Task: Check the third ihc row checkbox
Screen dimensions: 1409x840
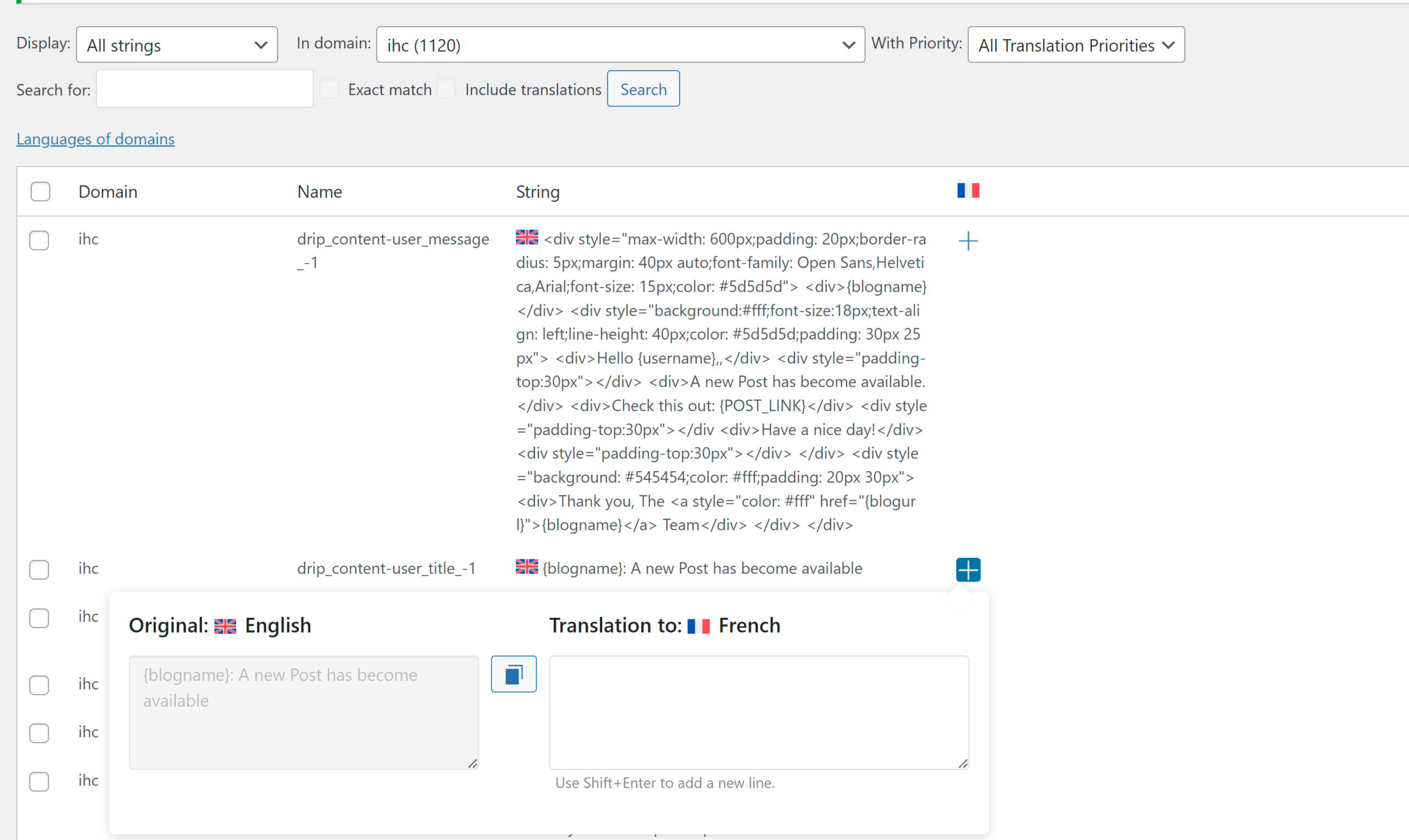Action: pos(39,618)
